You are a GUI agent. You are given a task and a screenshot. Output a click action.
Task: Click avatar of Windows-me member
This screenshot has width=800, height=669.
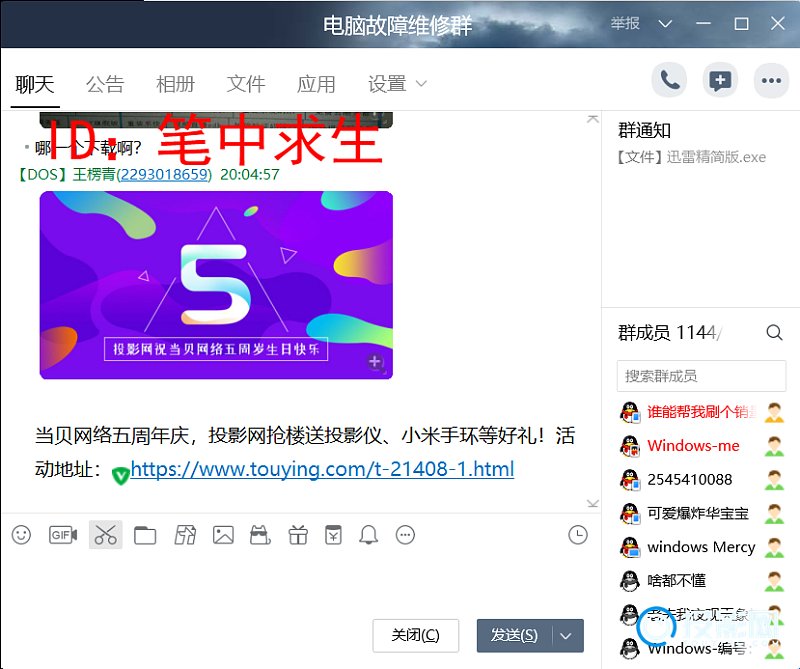(630, 446)
